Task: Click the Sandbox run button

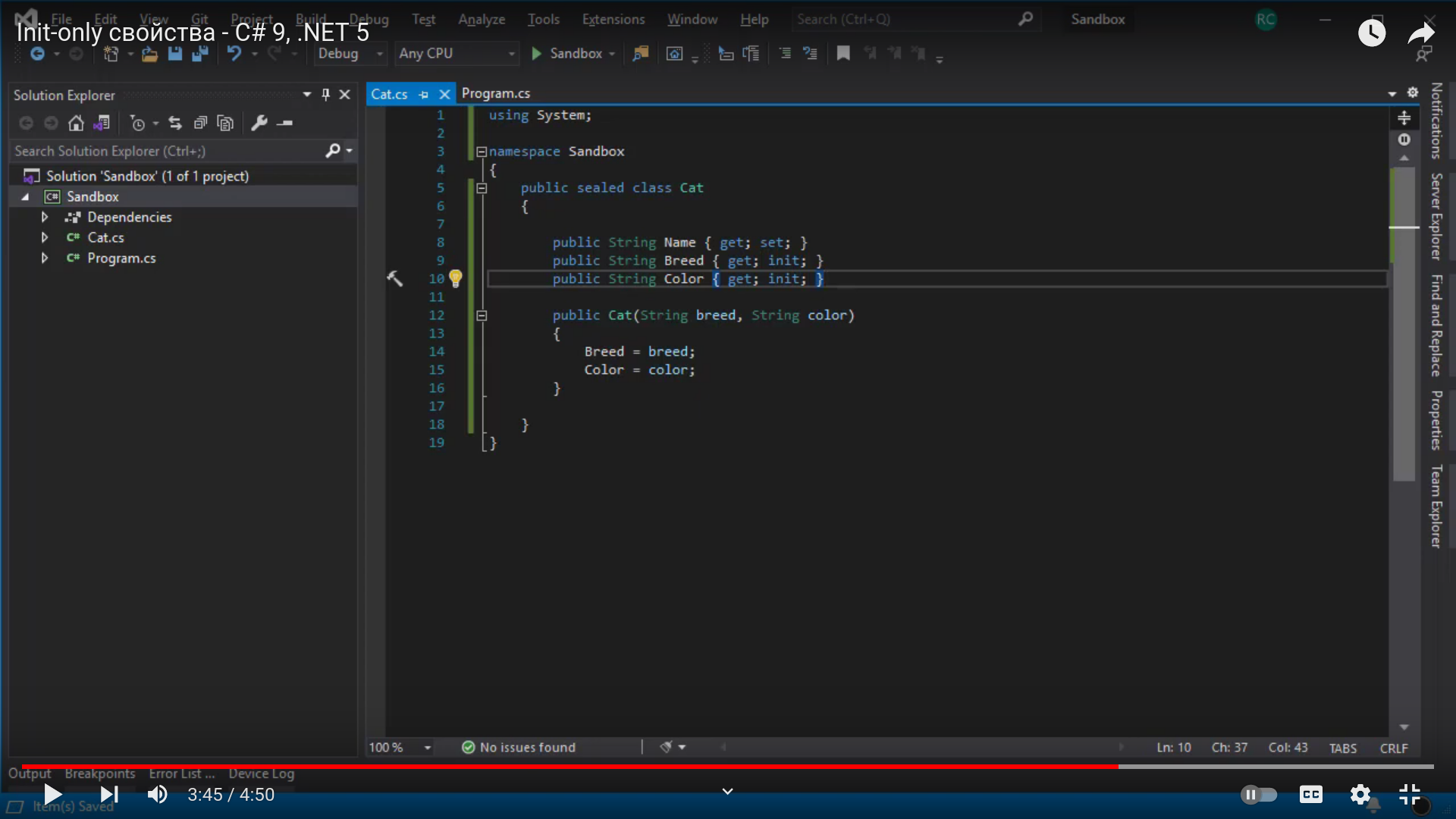Action: 567,54
